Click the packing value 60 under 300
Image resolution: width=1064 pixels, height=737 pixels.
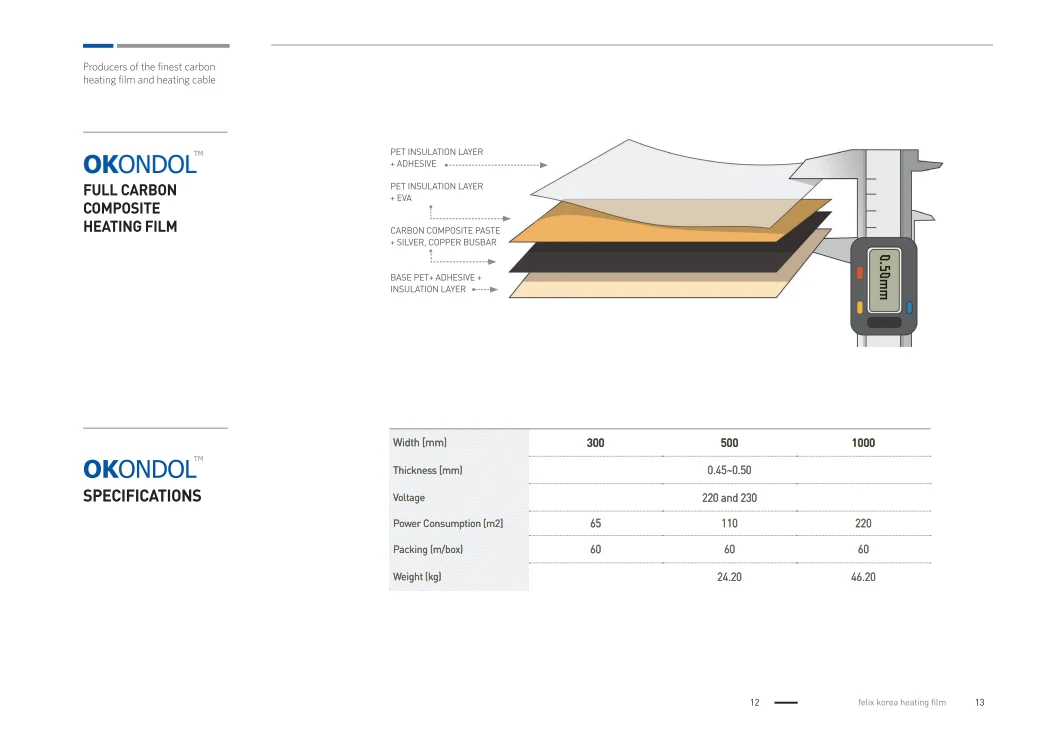595,549
